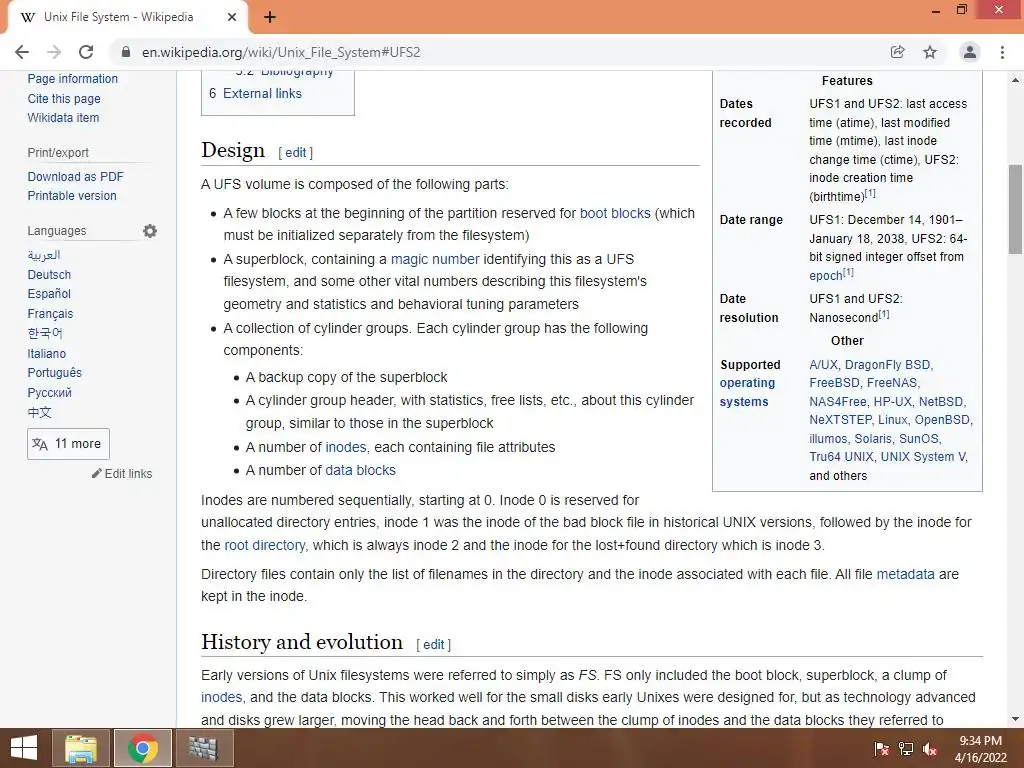Open the metadata link
The height and width of the screenshot is (768, 1024).
click(905, 574)
